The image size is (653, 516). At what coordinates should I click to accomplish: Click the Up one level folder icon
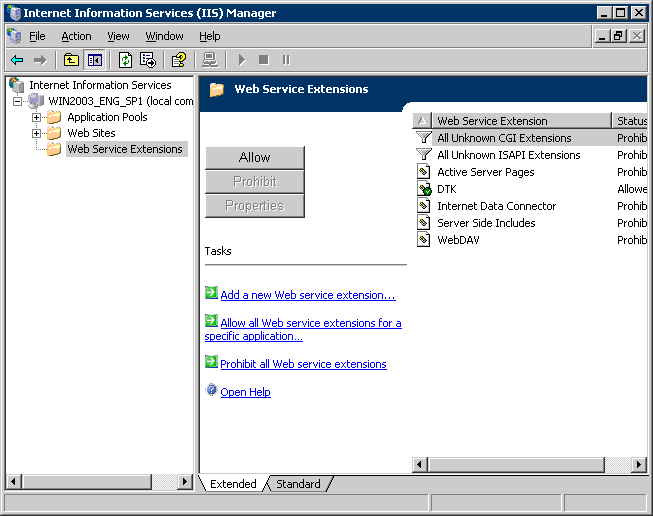[x=71, y=60]
